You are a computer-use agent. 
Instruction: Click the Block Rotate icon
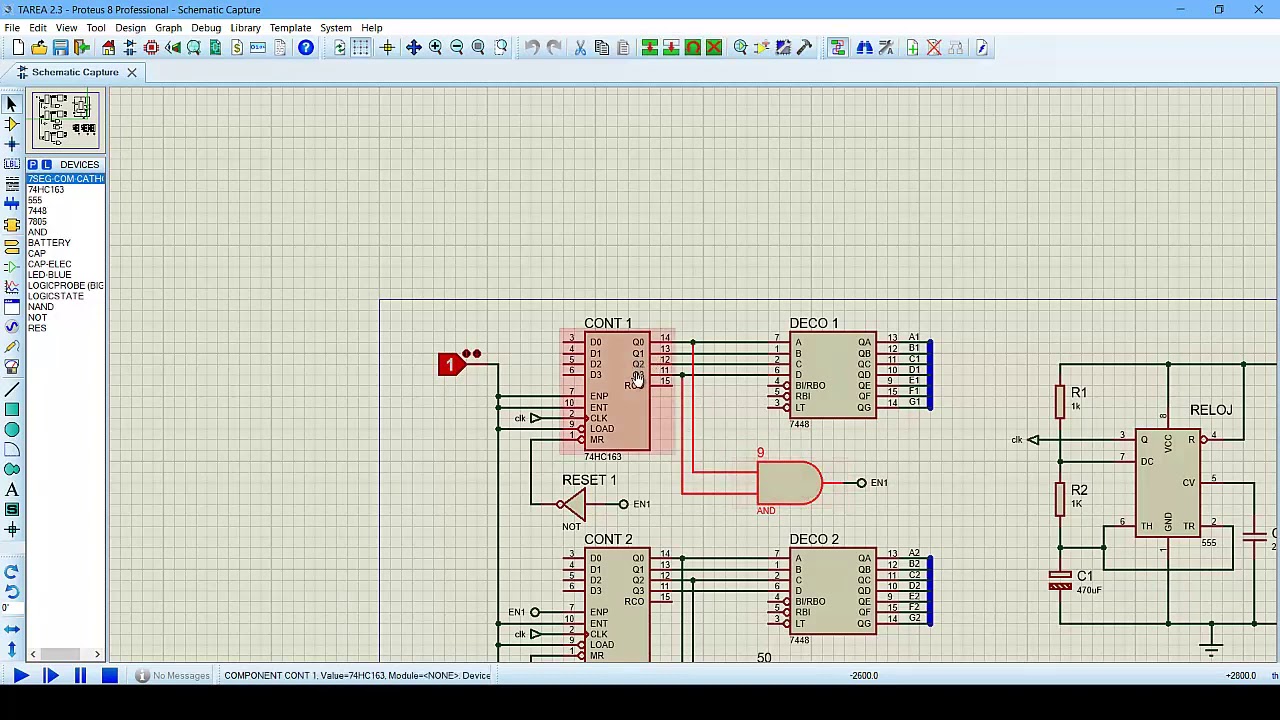692,47
